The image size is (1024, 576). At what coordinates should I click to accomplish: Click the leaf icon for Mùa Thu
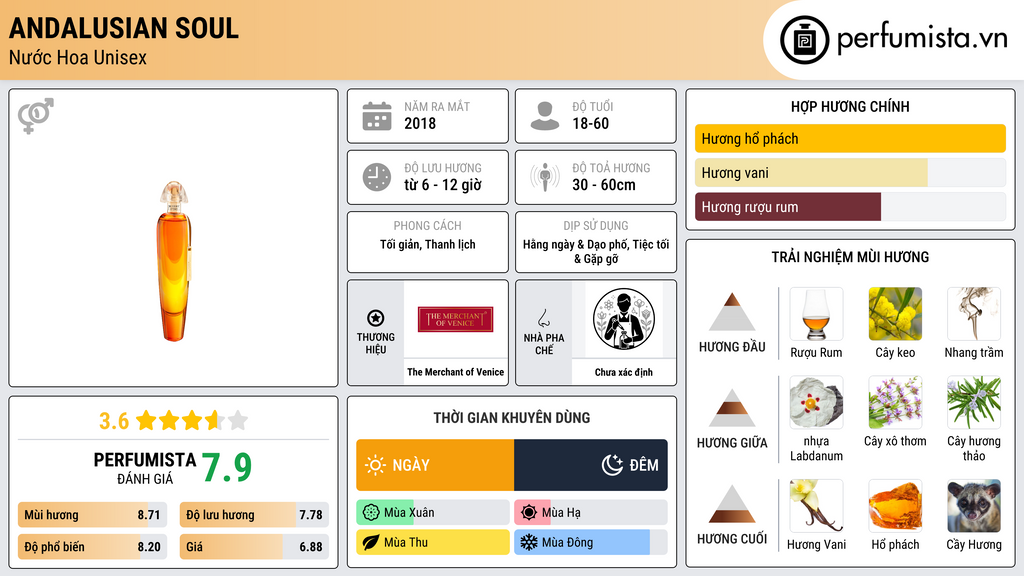point(371,542)
